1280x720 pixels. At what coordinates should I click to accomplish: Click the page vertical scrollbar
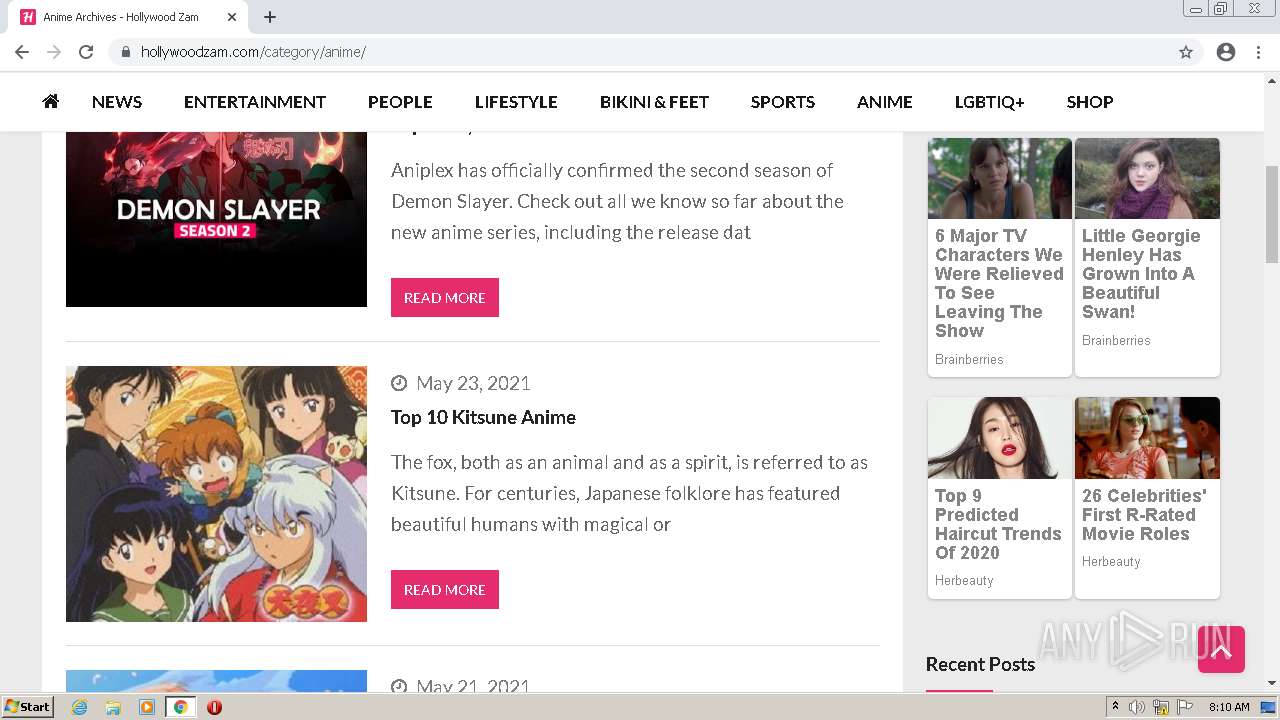pyautogui.click(x=1272, y=214)
